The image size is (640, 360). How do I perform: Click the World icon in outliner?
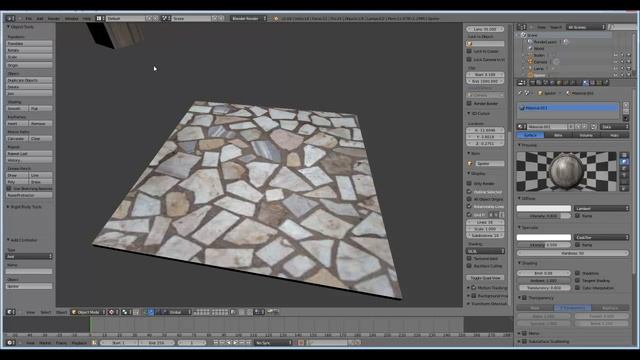click(x=530, y=48)
